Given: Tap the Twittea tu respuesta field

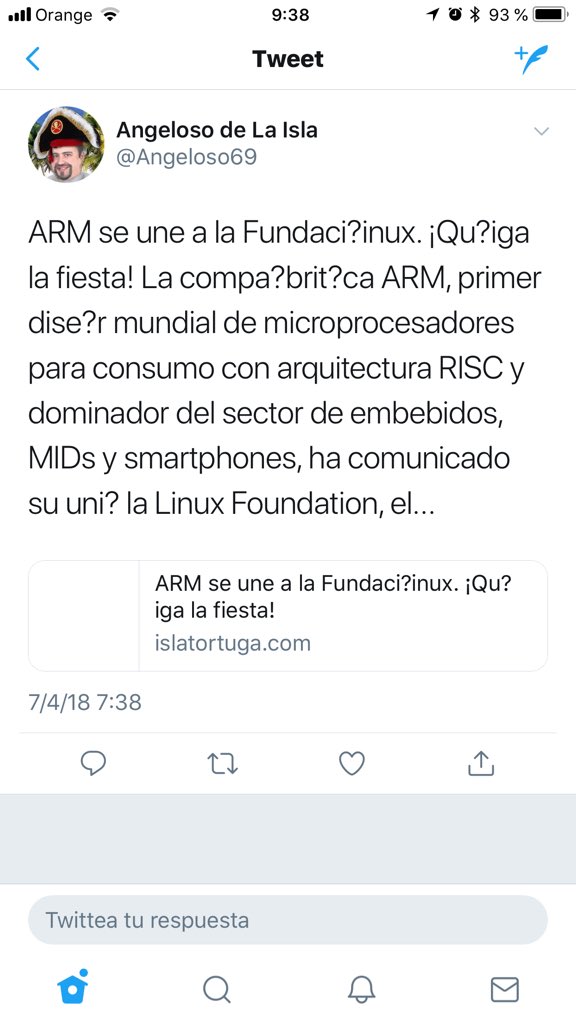Looking at the screenshot, I should tap(288, 920).
